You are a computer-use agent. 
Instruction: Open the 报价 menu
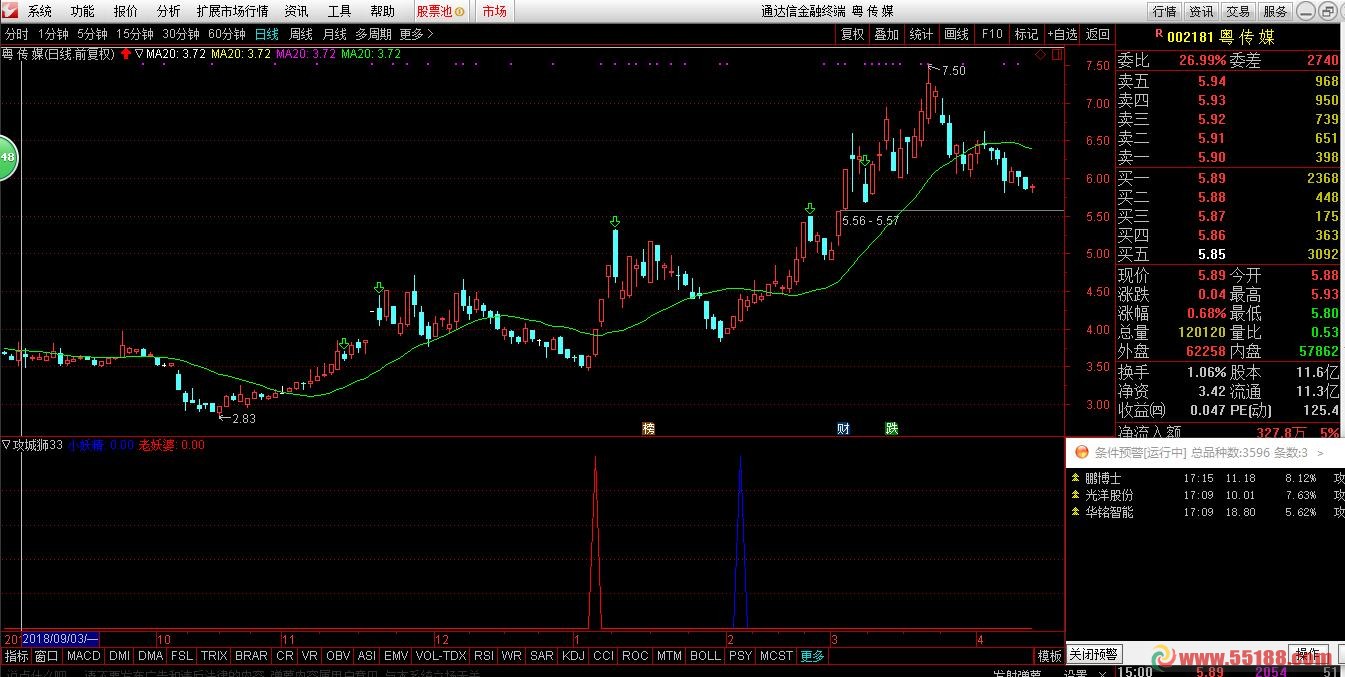(126, 11)
